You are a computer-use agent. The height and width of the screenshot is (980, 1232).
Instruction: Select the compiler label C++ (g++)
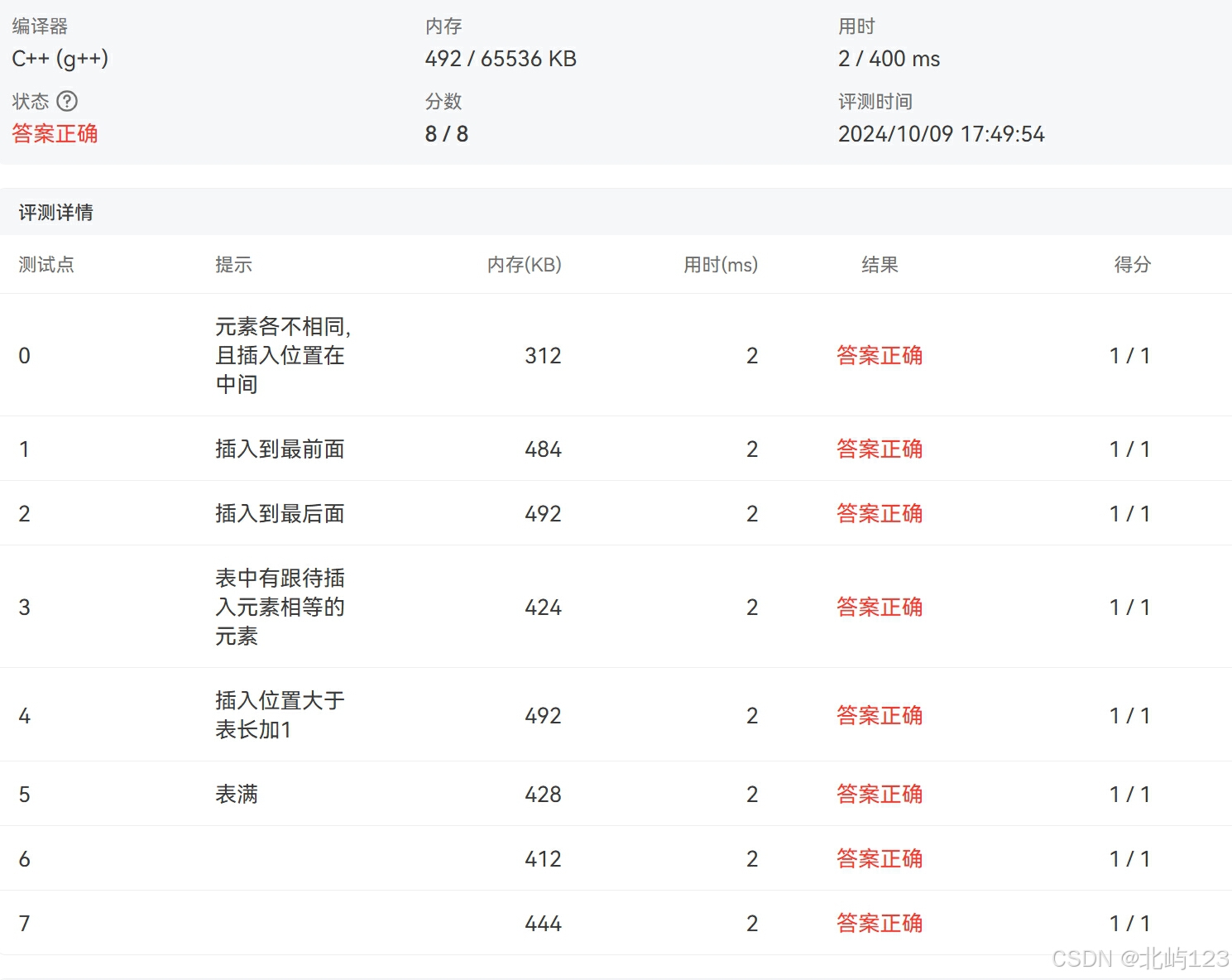(60, 58)
